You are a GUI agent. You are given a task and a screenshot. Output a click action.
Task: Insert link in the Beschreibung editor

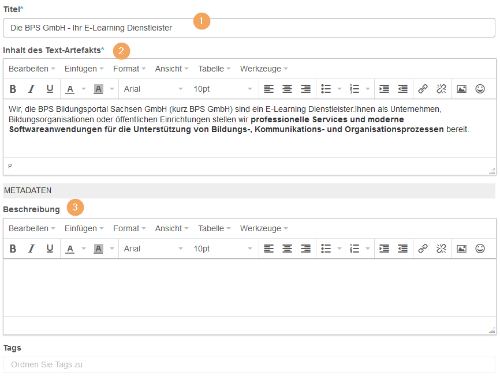(423, 249)
